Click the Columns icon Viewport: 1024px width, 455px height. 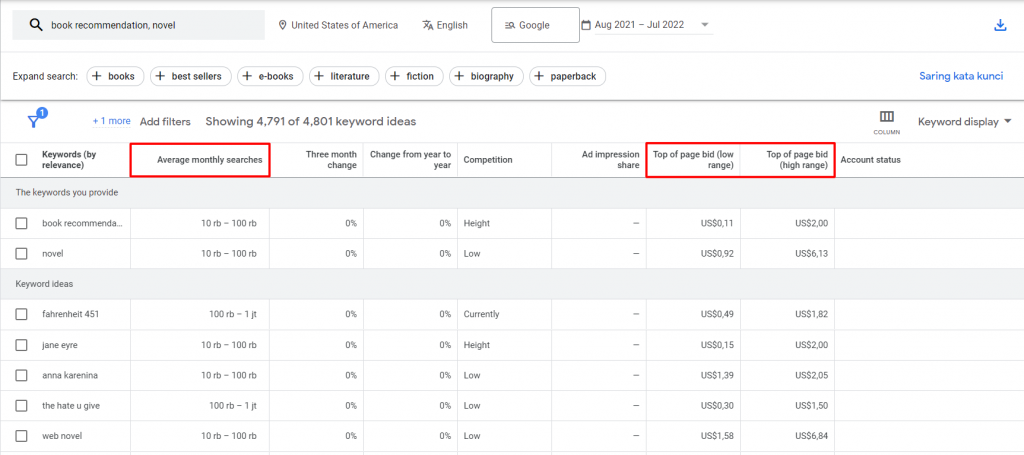coord(886,120)
